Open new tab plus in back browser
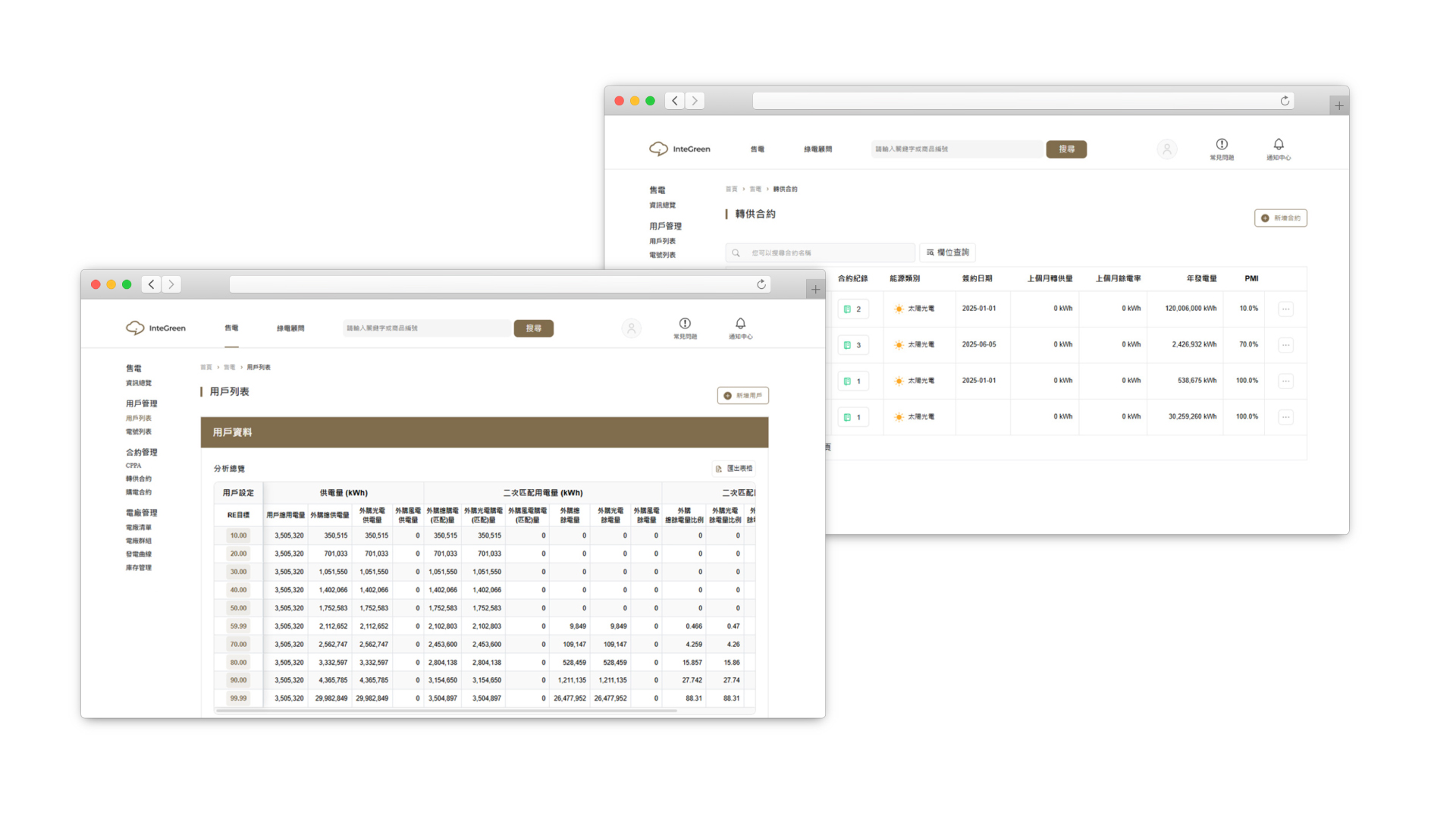The image size is (1456, 819). click(1339, 106)
